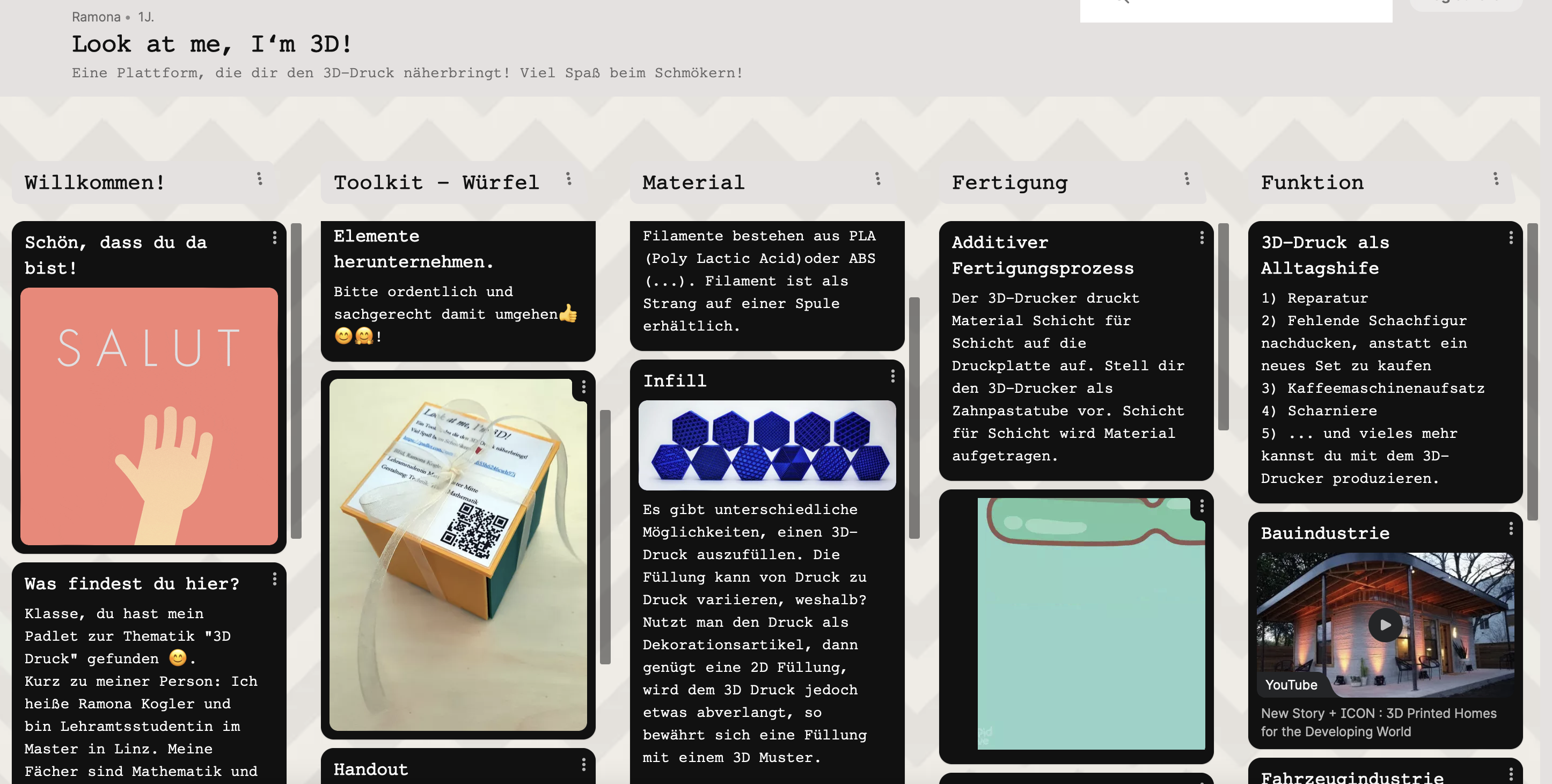Click the author name Ramona
The width and height of the screenshot is (1552, 784).
[x=96, y=17]
